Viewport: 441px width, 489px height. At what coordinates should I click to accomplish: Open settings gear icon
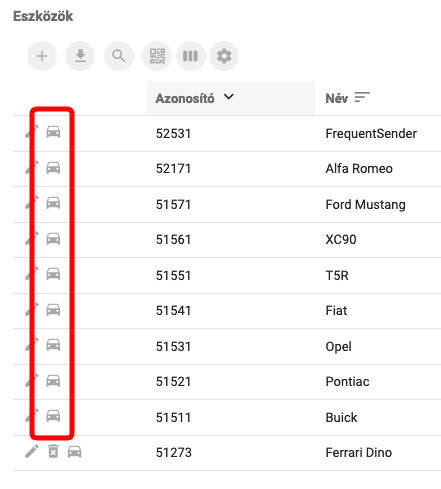[224, 56]
